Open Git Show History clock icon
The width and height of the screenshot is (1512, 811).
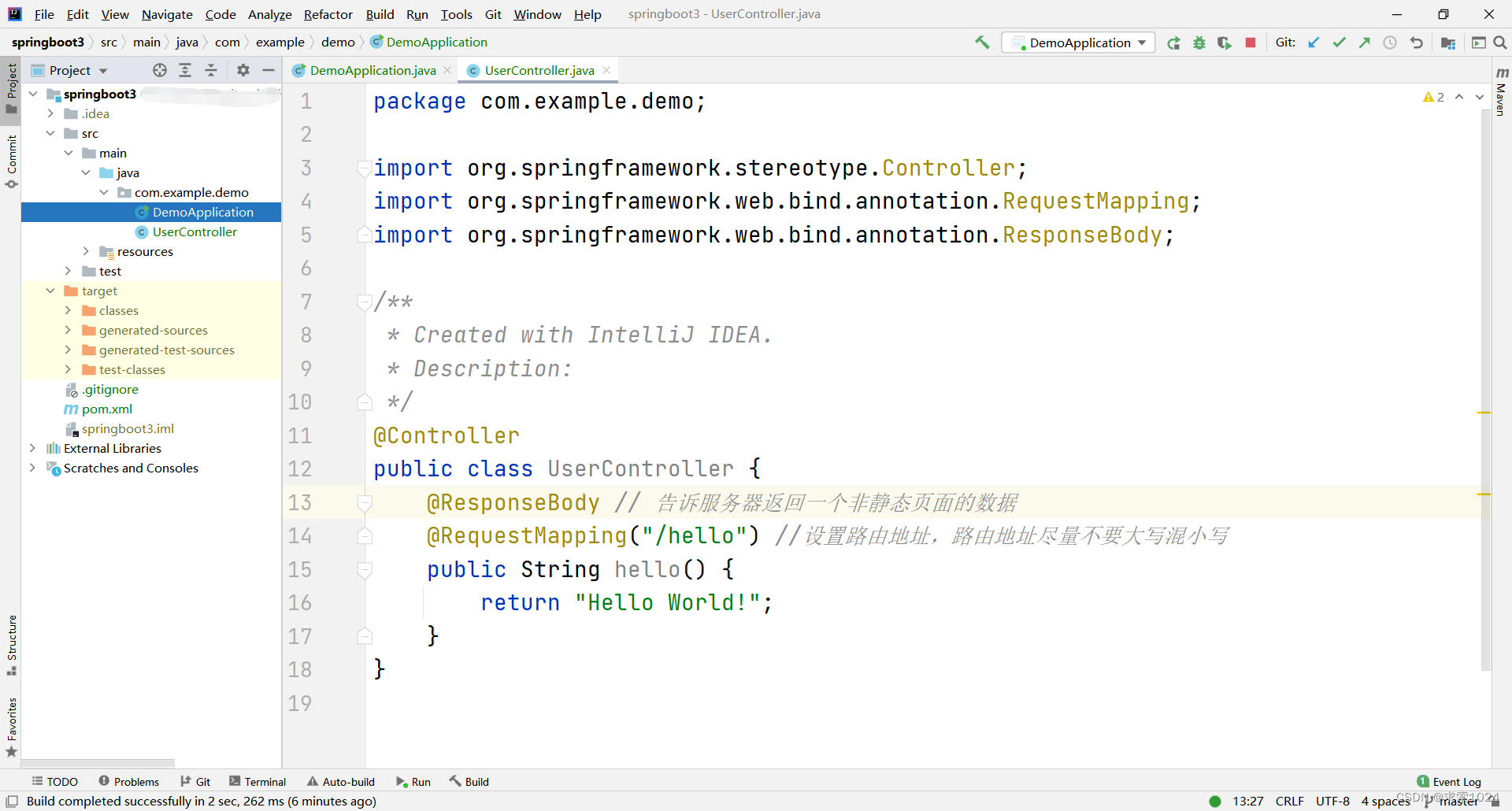[1390, 43]
